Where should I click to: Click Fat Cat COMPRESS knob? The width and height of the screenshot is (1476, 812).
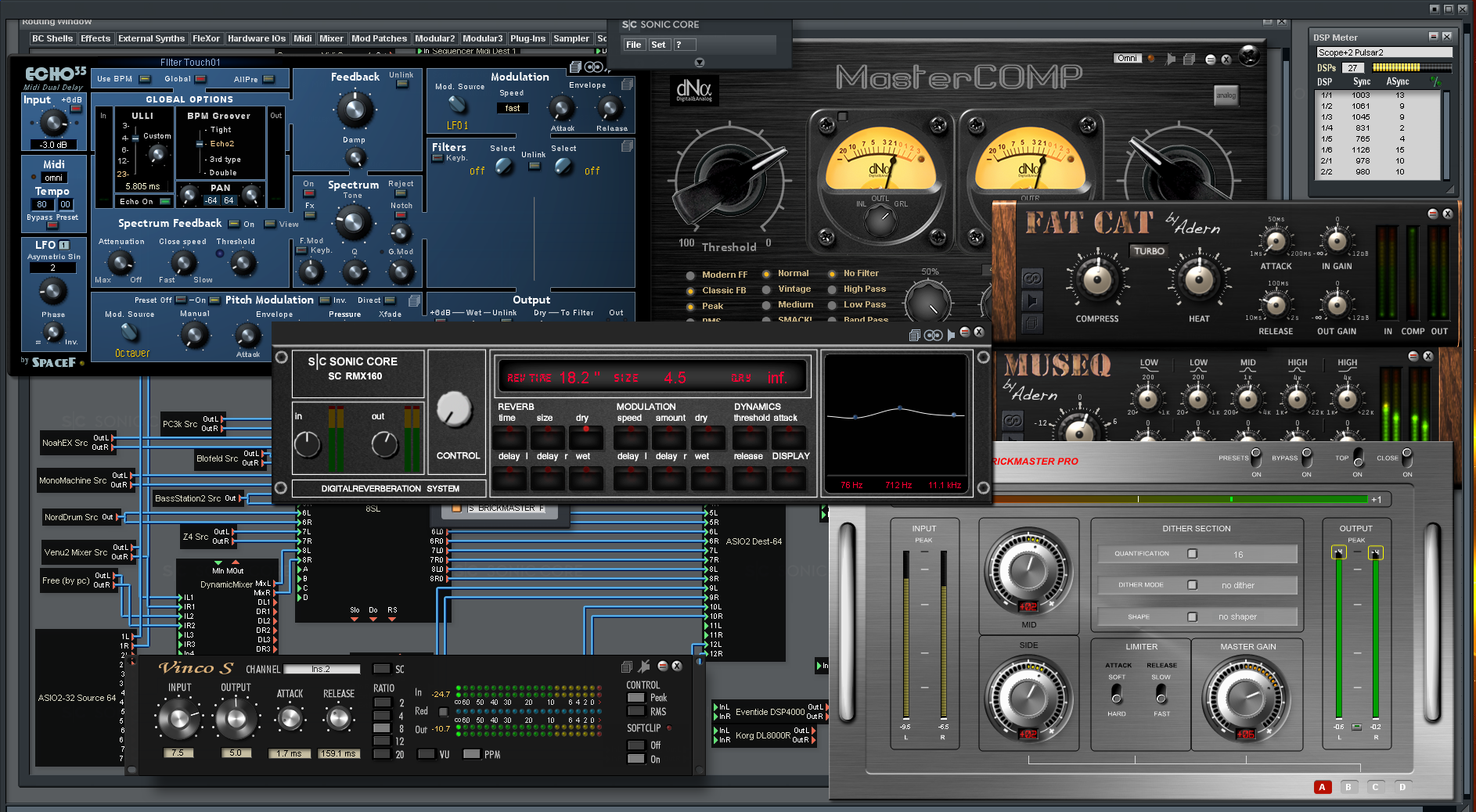pyautogui.click(x=1097, y=279)
